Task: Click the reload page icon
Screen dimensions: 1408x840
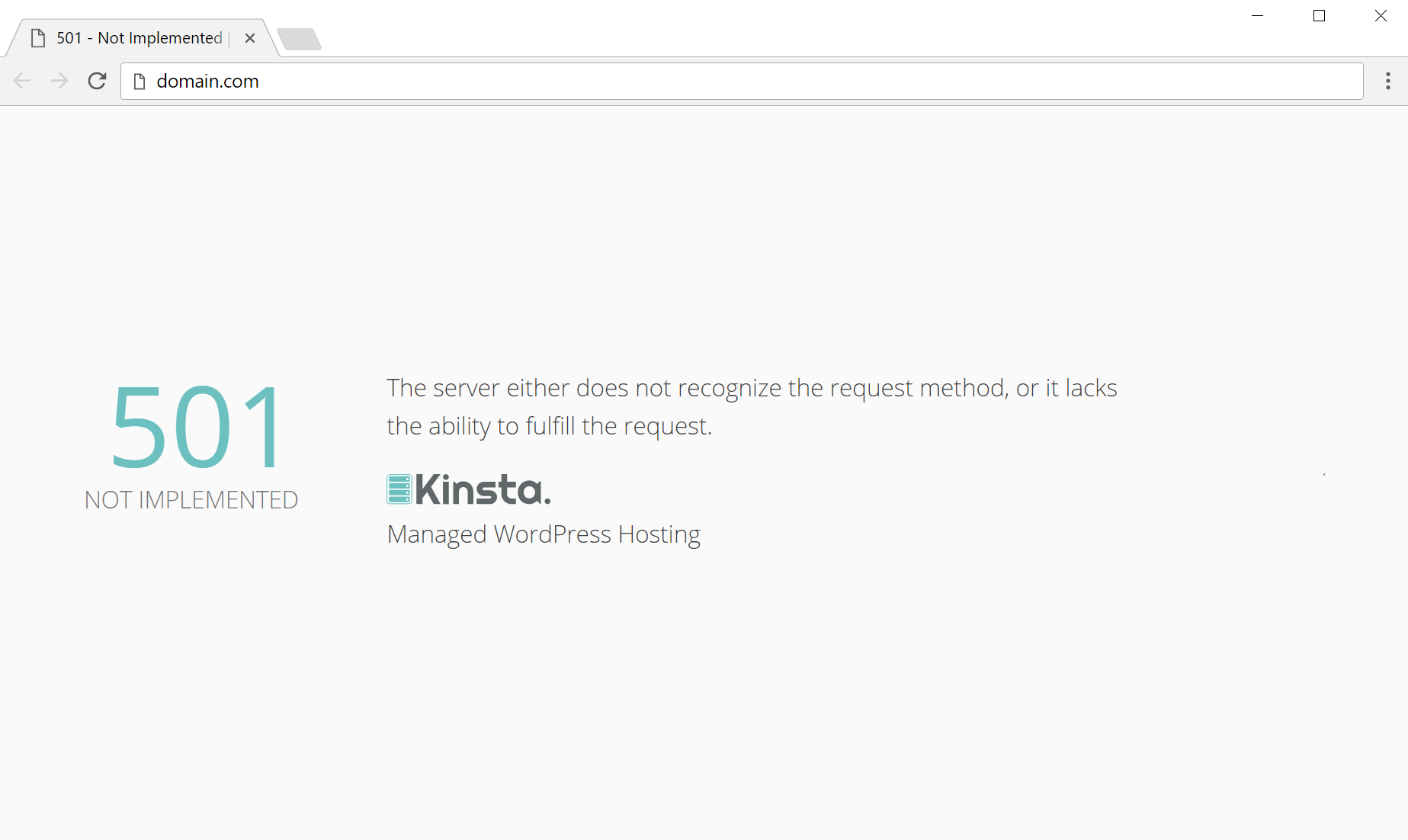Action: coord(97,81)
